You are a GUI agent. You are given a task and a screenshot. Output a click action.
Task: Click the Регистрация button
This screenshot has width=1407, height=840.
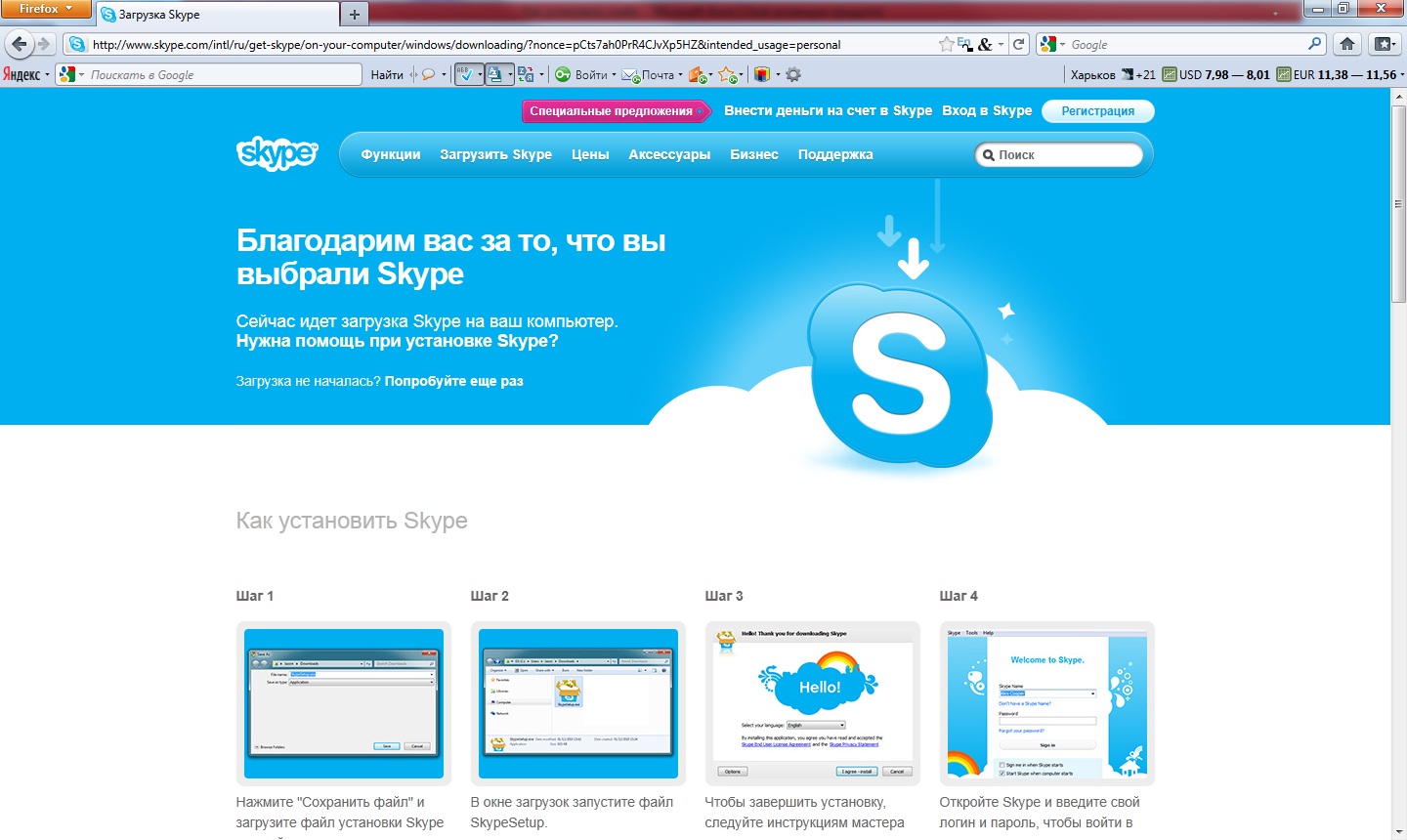(1098, 111)
